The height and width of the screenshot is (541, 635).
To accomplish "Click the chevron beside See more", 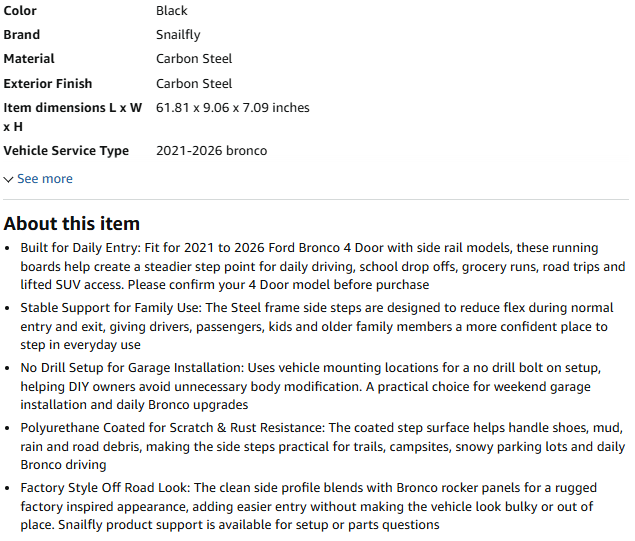I will pyautogui.click(x=9, y=179).
